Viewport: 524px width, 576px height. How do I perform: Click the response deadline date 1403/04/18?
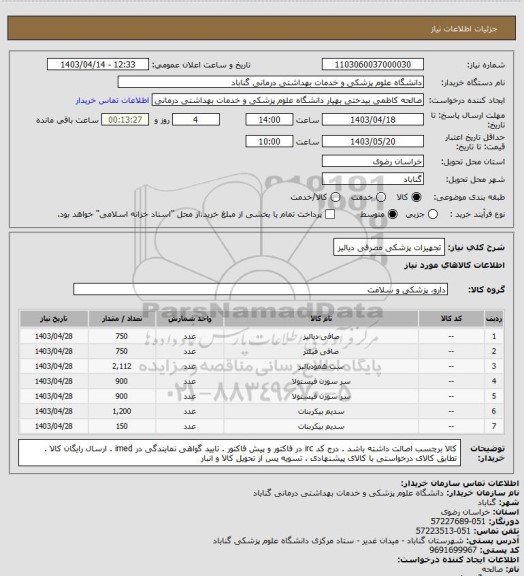click(x=373, y=120)
